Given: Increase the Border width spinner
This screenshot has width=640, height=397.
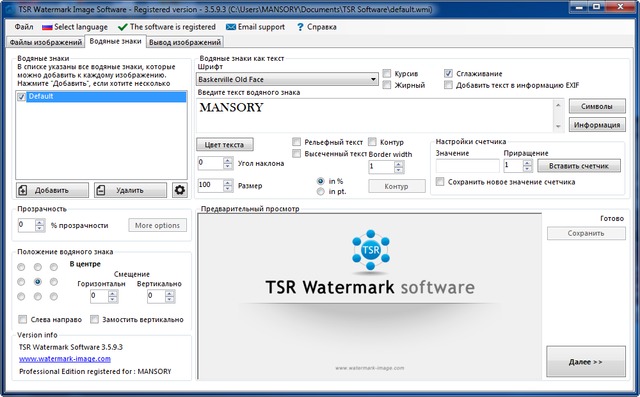Looking at the screenshot, I should 399,164.
